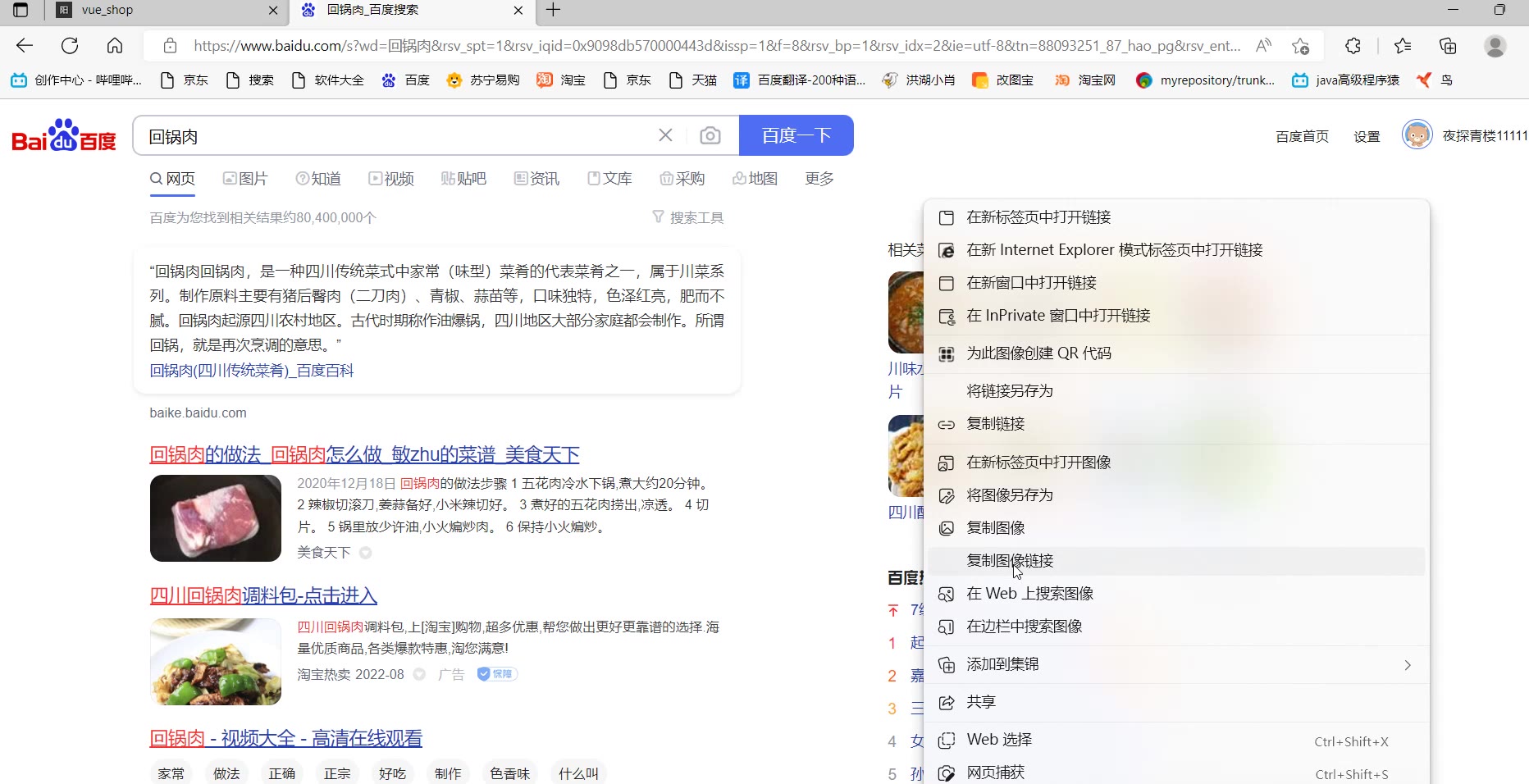Viewport: 1529px width, 784px height.
Task: Choose open link in Internet Explorer mode
Action: [x=1177, y=250]
